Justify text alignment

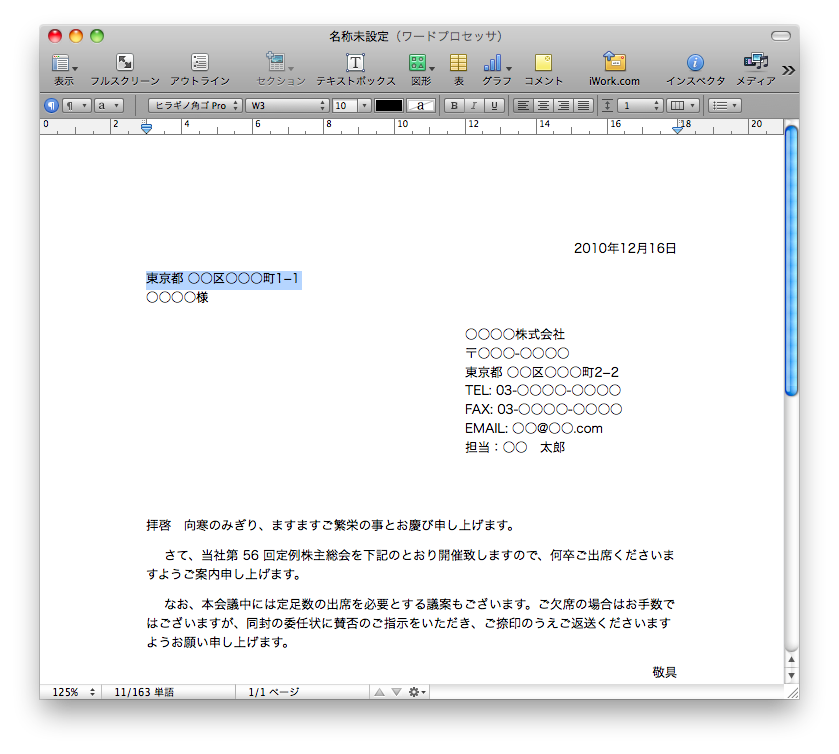click(x=584, y=105)
